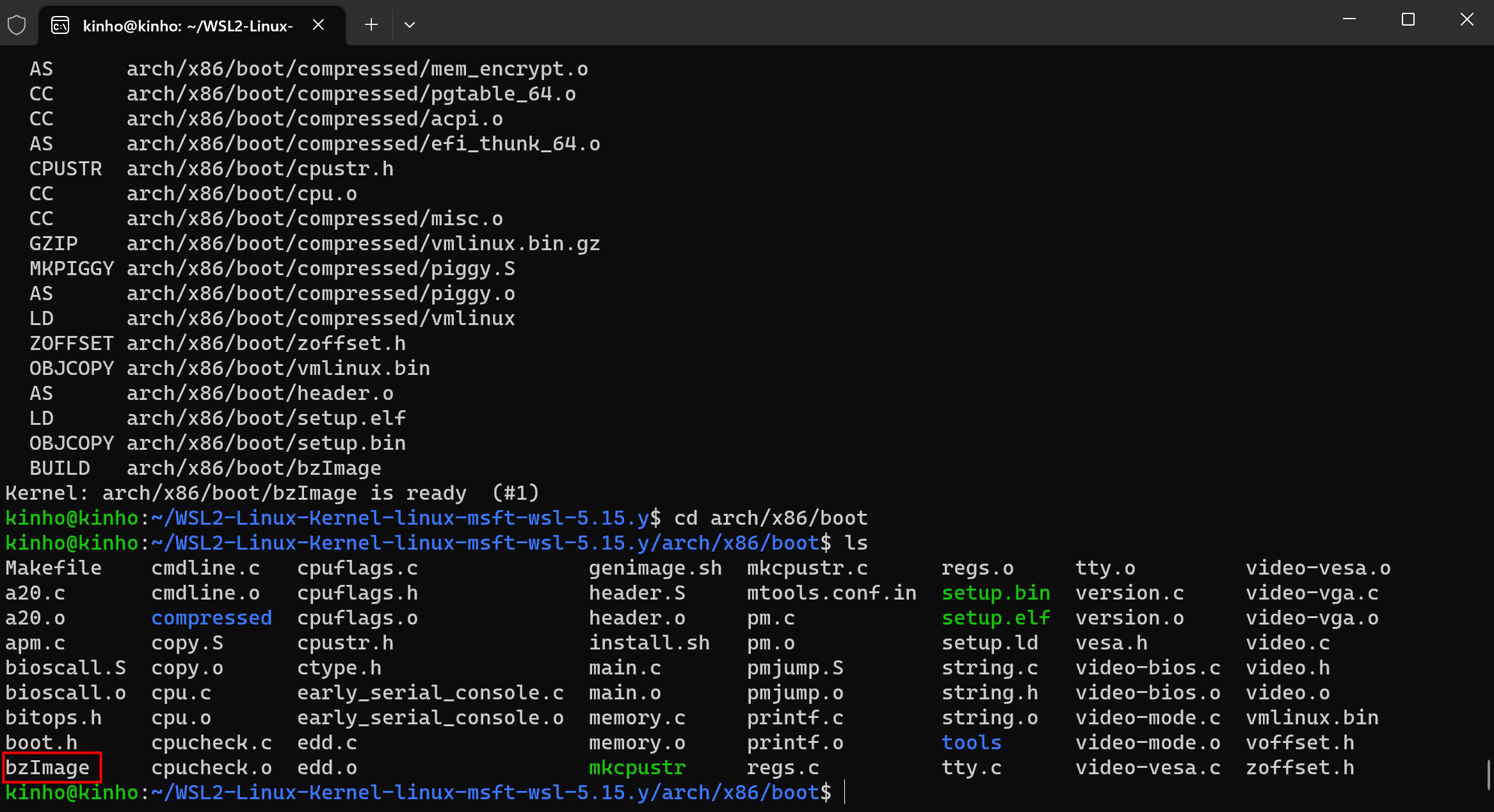
Task: Click the green setup.bin file name
Action: (995, 593)
